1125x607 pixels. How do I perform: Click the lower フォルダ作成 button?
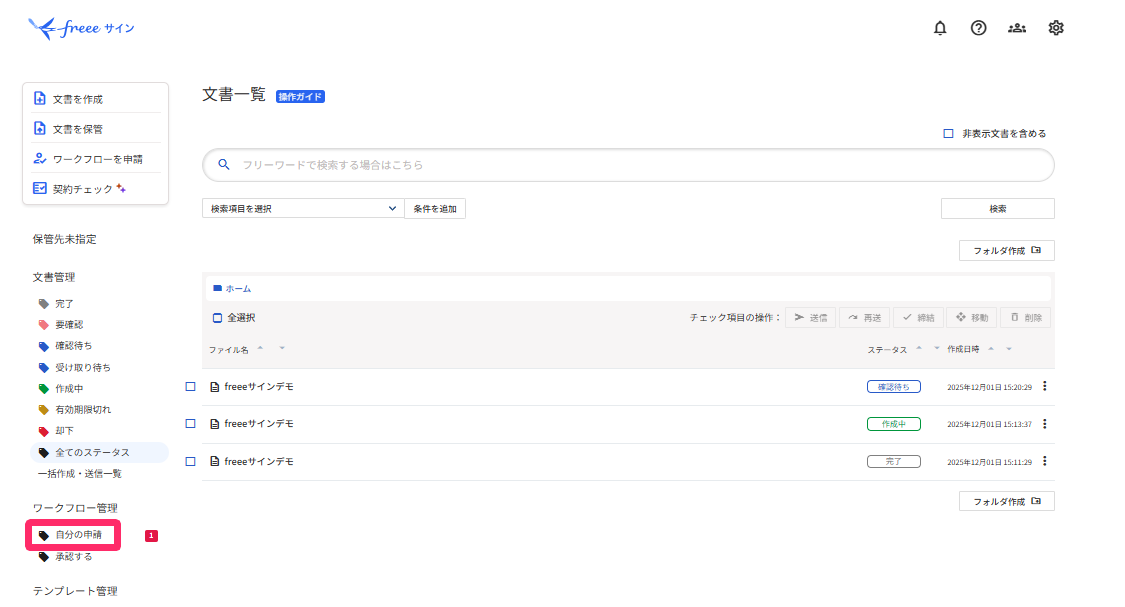[1007, 502]
